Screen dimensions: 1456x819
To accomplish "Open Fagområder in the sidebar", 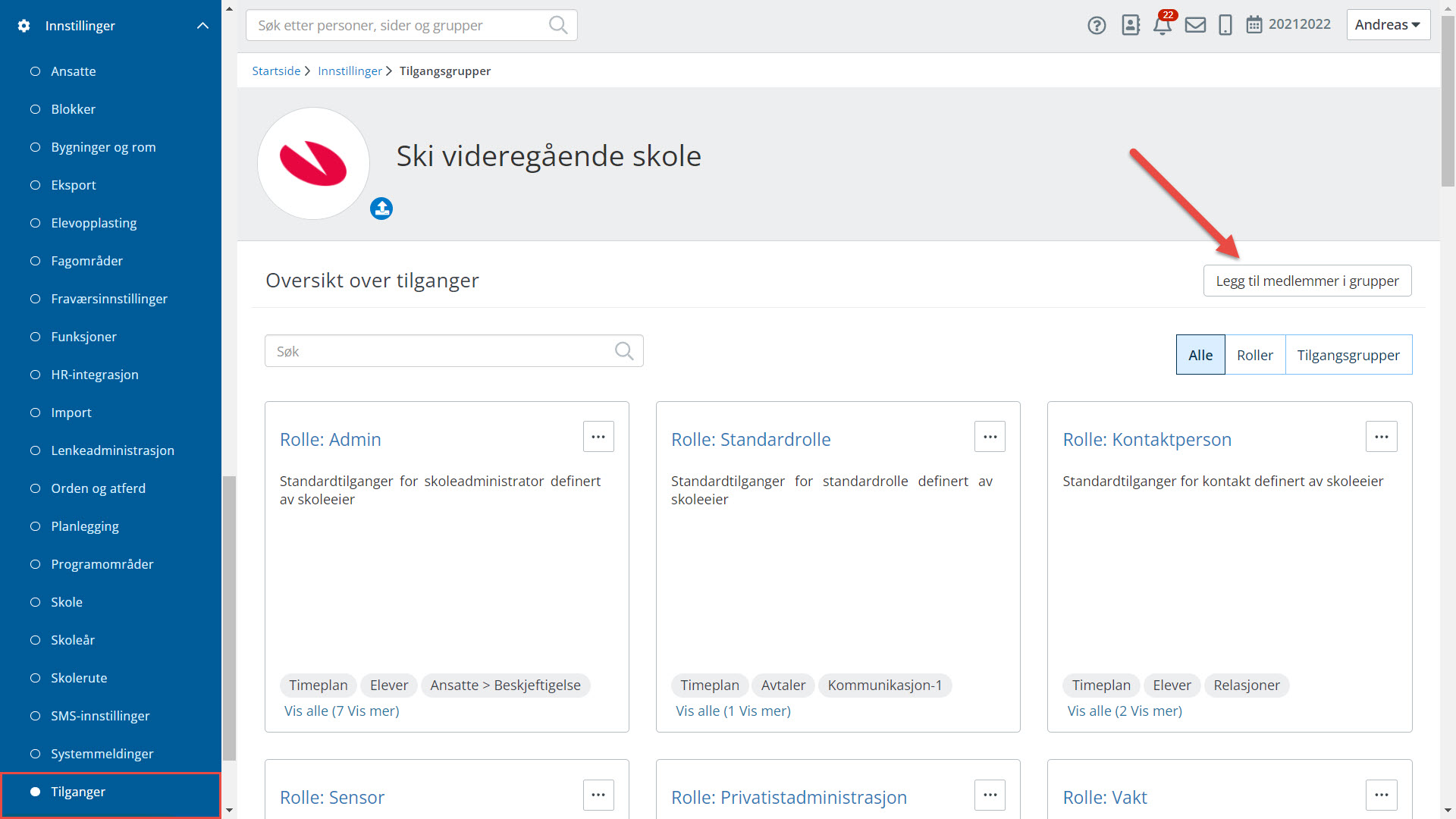I will pyautogui.click(x=86, y=261).
